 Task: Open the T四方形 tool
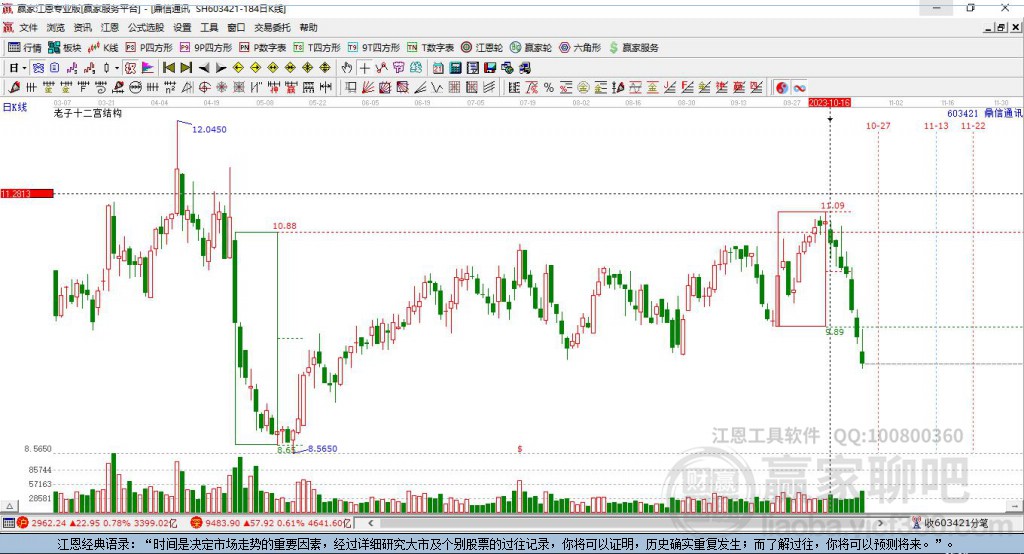[317, 48]
